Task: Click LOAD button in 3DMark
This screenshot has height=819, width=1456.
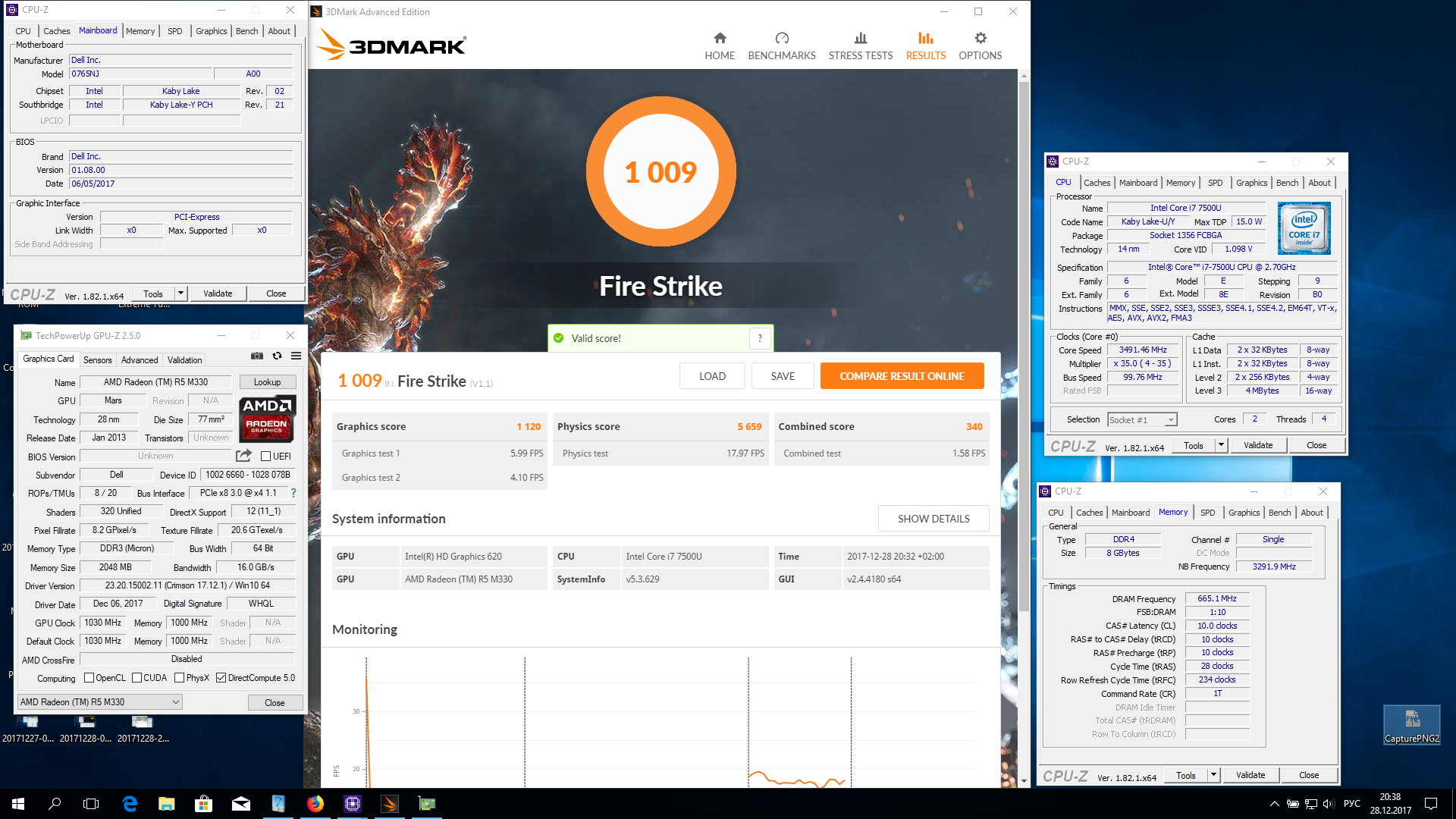Action: tap(712, 376)
